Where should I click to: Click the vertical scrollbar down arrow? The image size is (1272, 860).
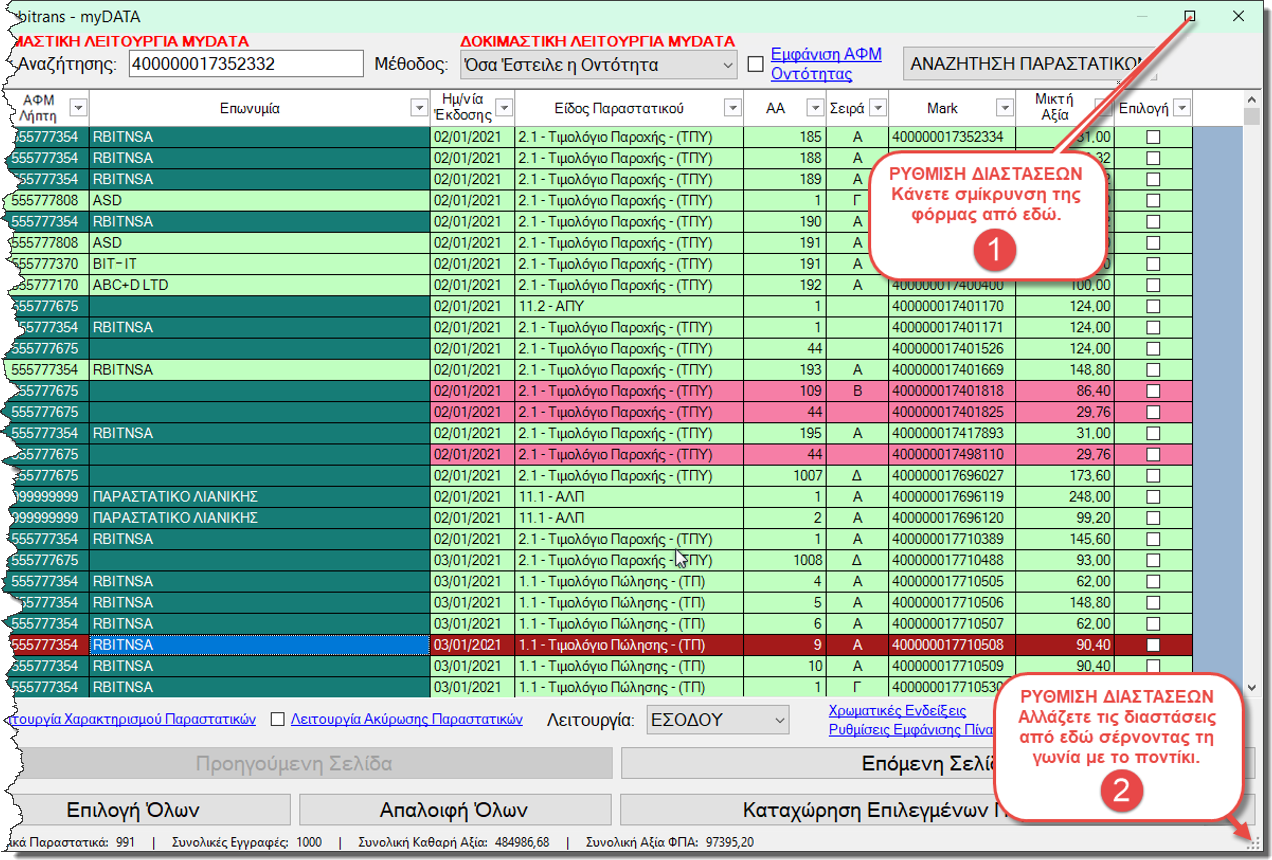(x=1251, y=688)
